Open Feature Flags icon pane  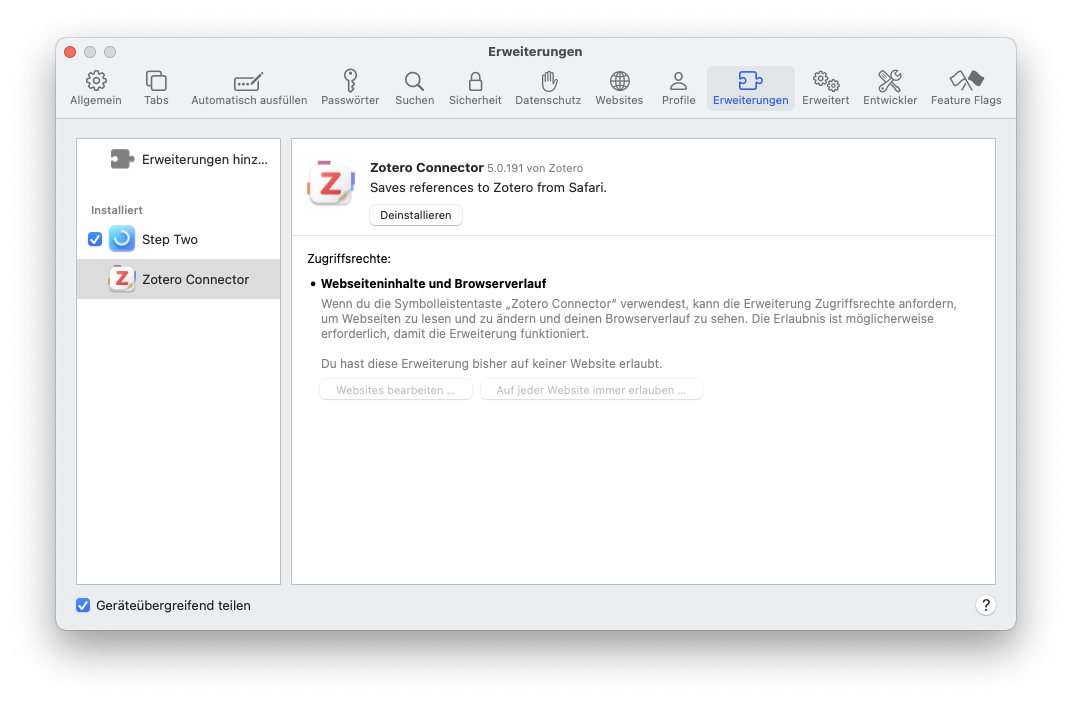966,81
